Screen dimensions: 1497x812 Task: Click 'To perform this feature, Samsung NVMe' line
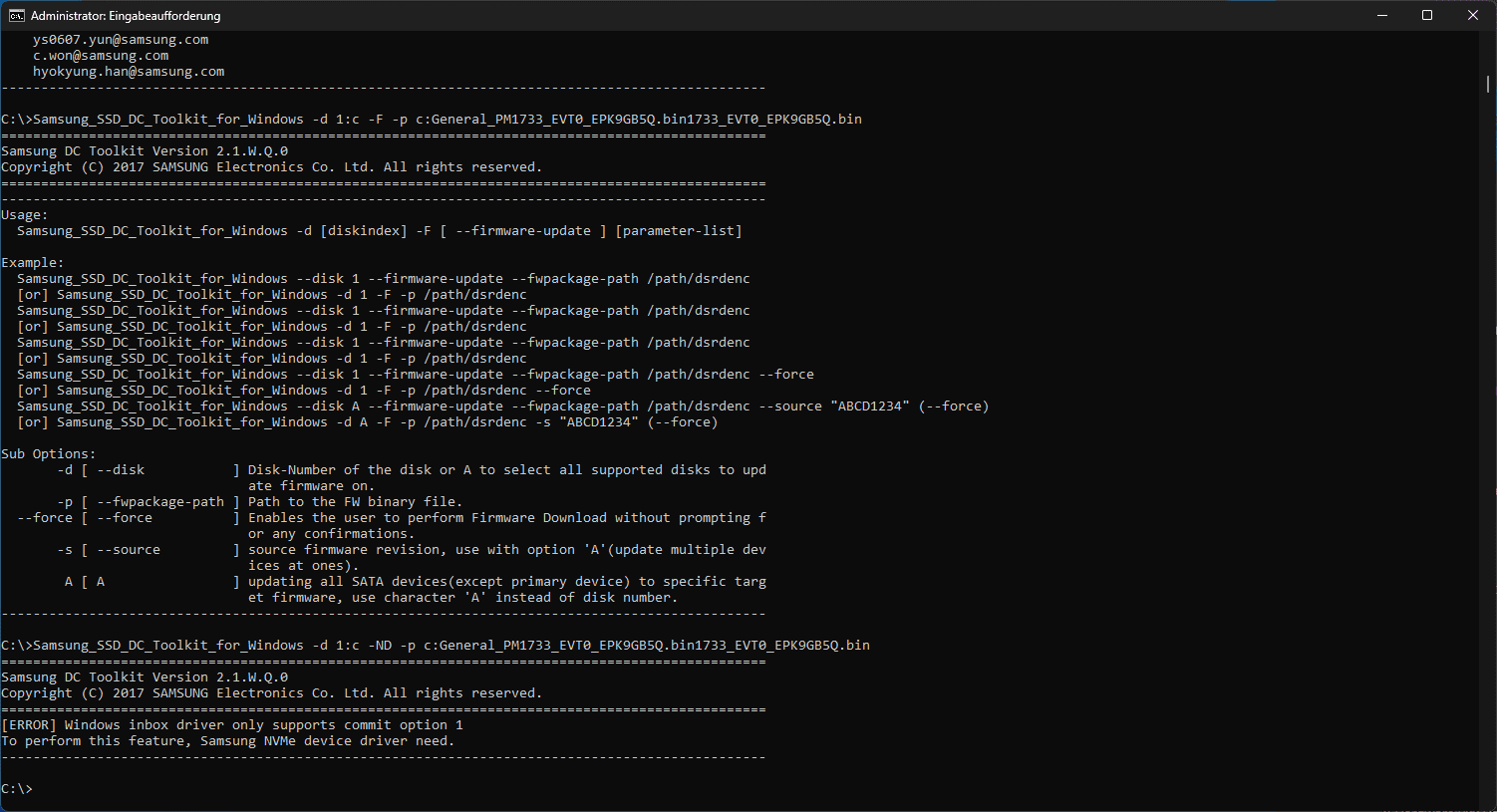point(228,741)
